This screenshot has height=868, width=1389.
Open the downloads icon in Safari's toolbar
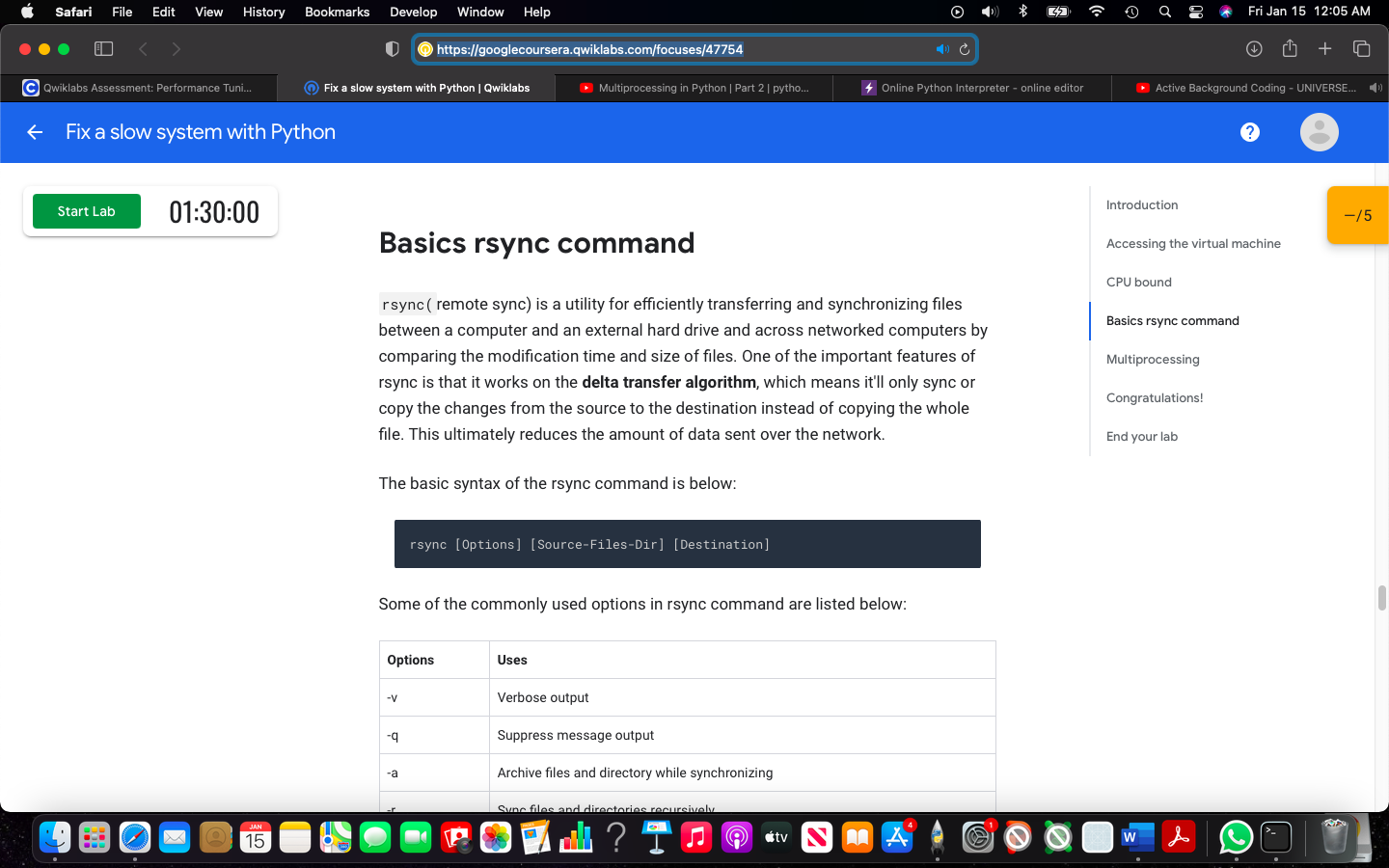pyautogui.click(x=1254, y=48)
